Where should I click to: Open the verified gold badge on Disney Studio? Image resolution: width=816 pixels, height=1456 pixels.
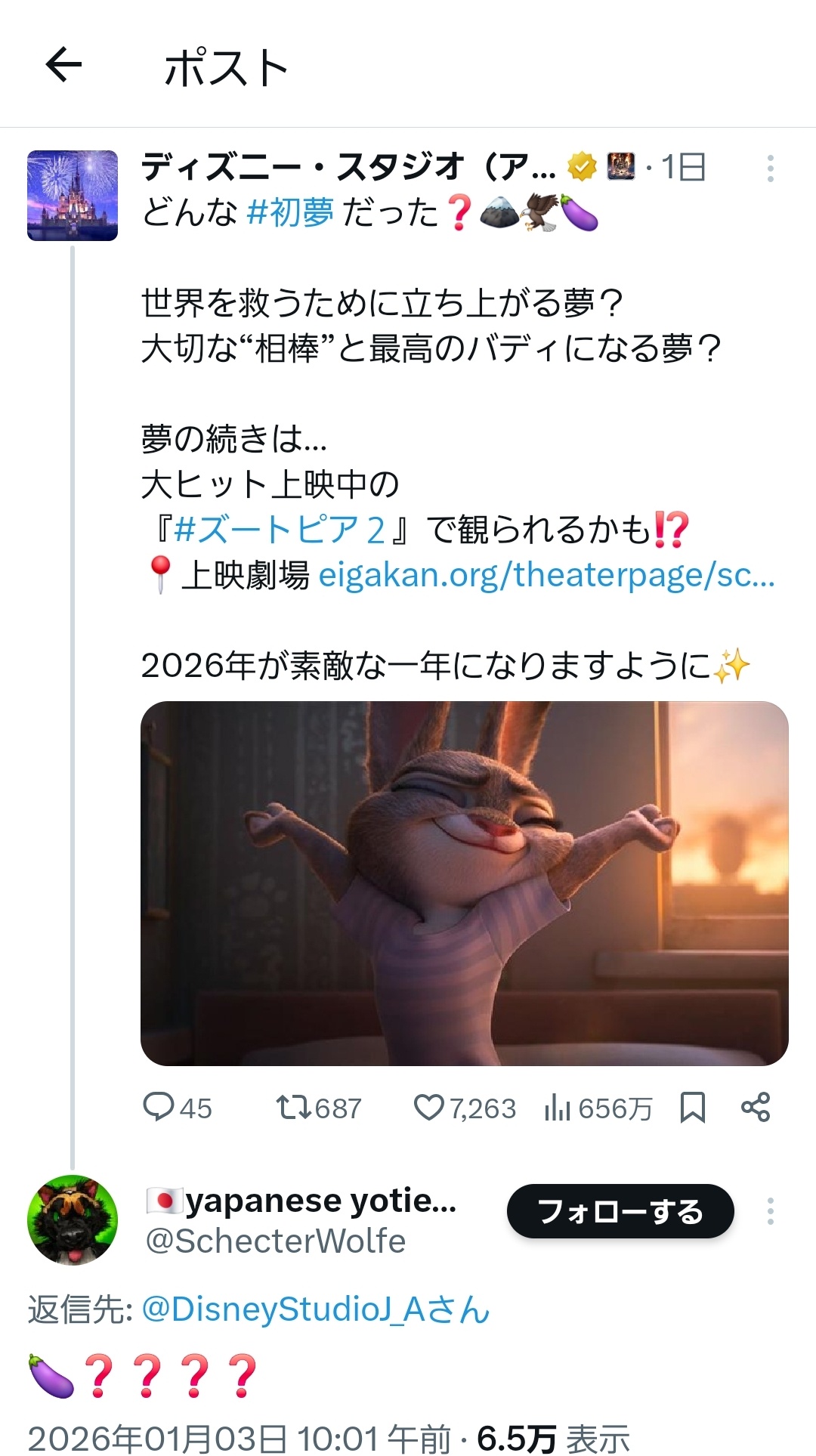pos(582,167)
